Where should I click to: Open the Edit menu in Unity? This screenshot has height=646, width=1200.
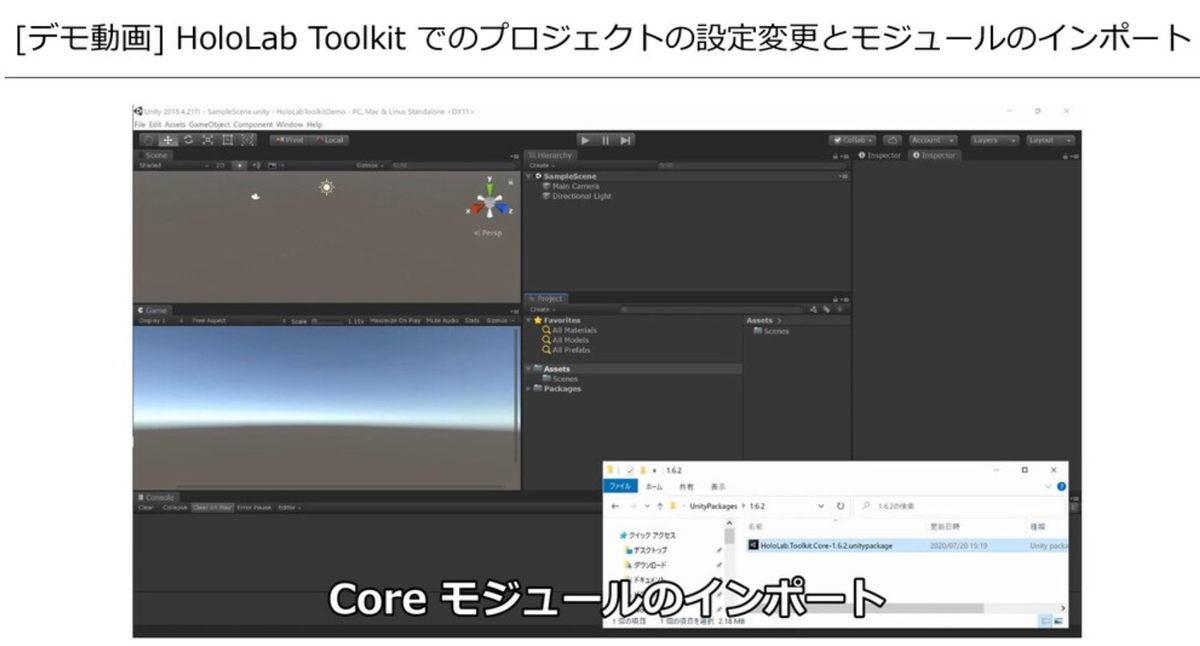pos(155,124)
